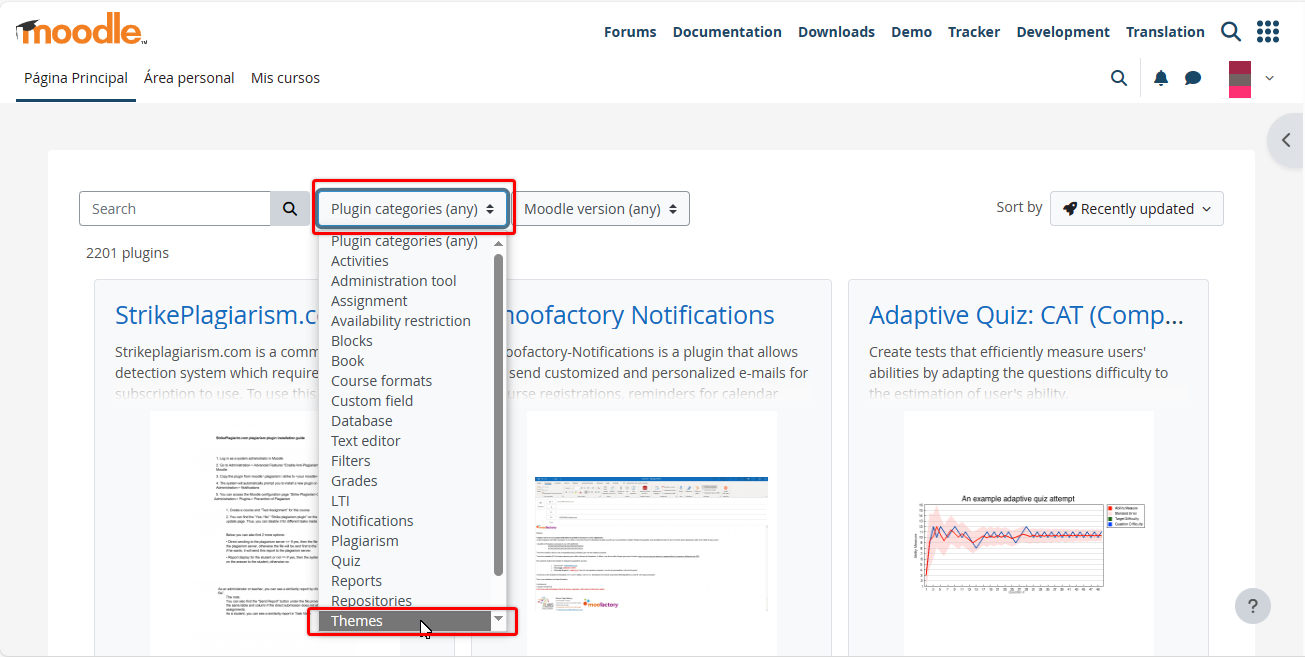The width and height of the screenshot is (1305, 657).
Task: Select Plugin categories (any) option
Action: point(405,241)
